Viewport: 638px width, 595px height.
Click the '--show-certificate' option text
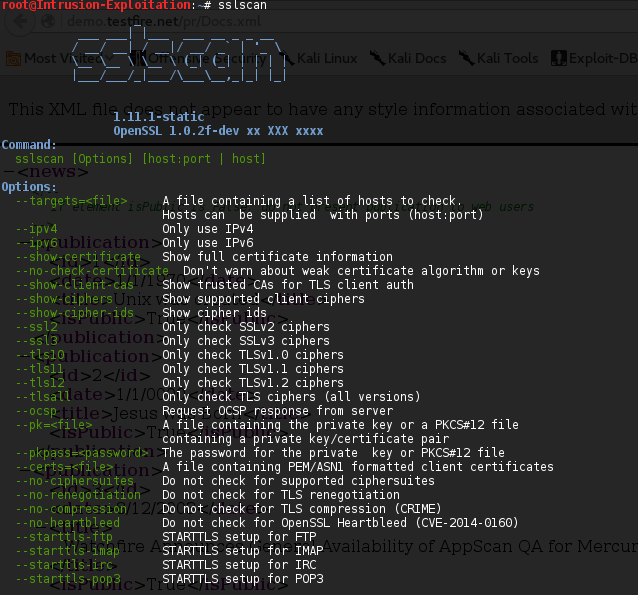(78, 257)
